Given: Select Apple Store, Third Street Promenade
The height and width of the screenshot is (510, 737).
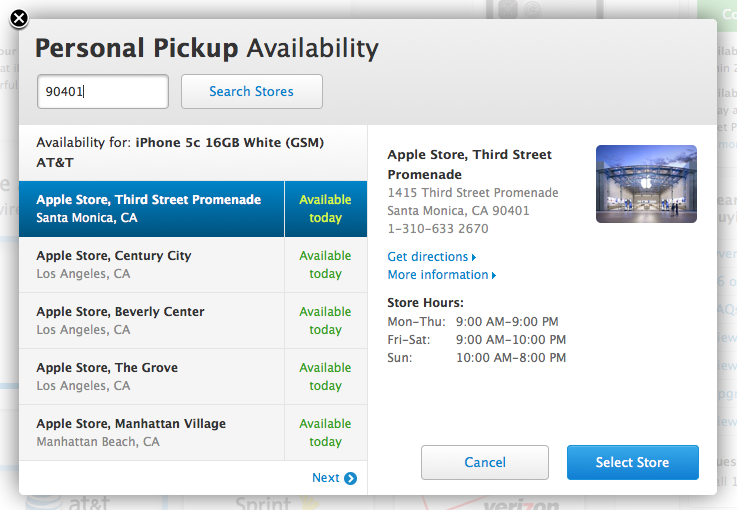Looking at the screenshot, I should 150,208.
